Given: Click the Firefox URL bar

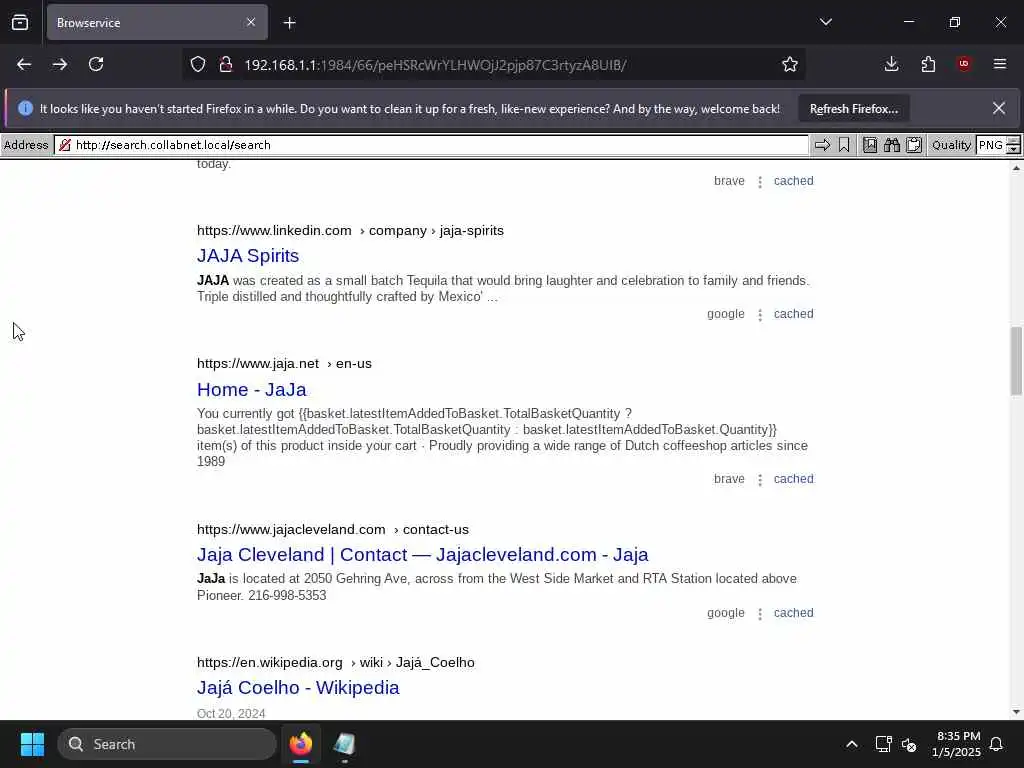Looking at the screenshot, I should click(x=493, y=65).
